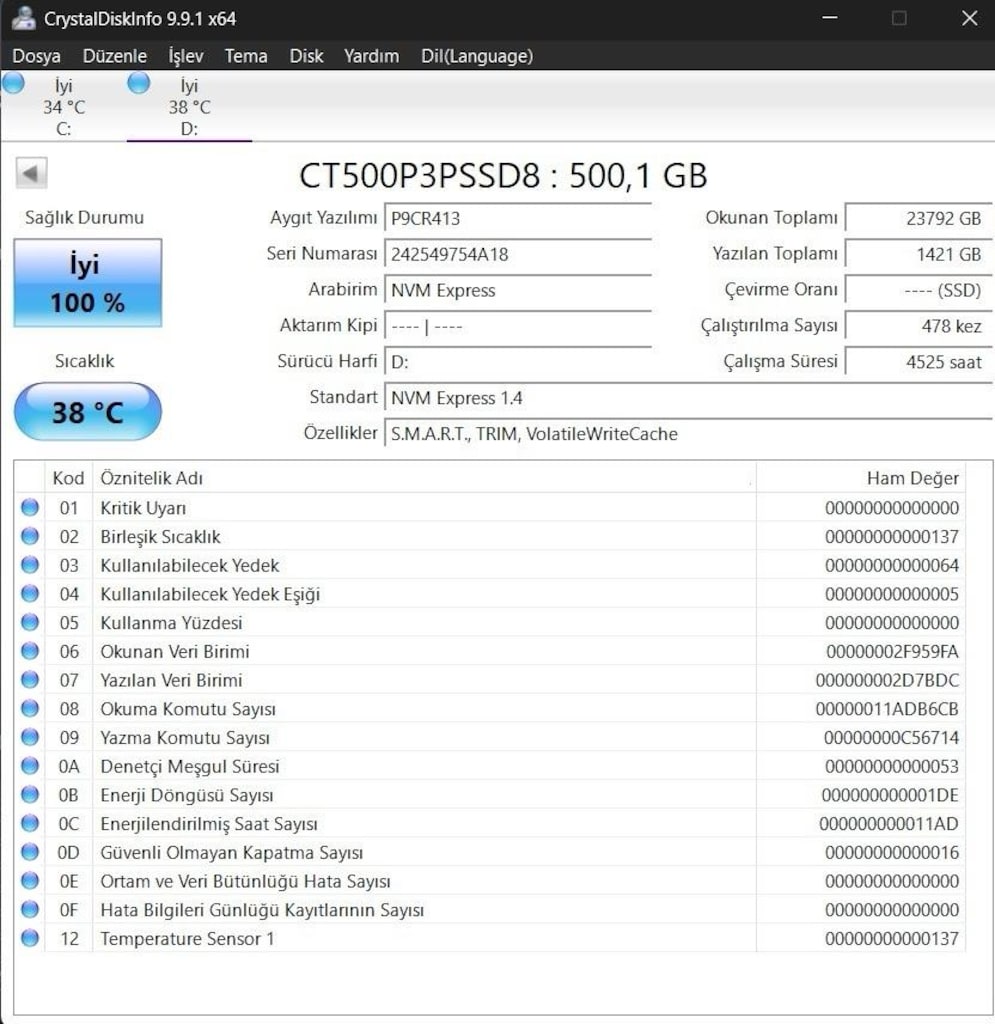Screen dimensions: 995x1024
Task: Click status orb for Enerji Döngüsü Sayısı
Action: click(30, 795)
